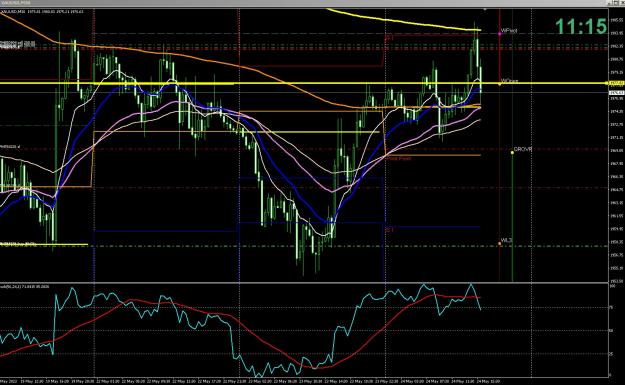Image resolution: width=625 pixels, height=385 pixels.
Task: Click the chart shift triangle marker at top
Action: [x=485, y=9]
